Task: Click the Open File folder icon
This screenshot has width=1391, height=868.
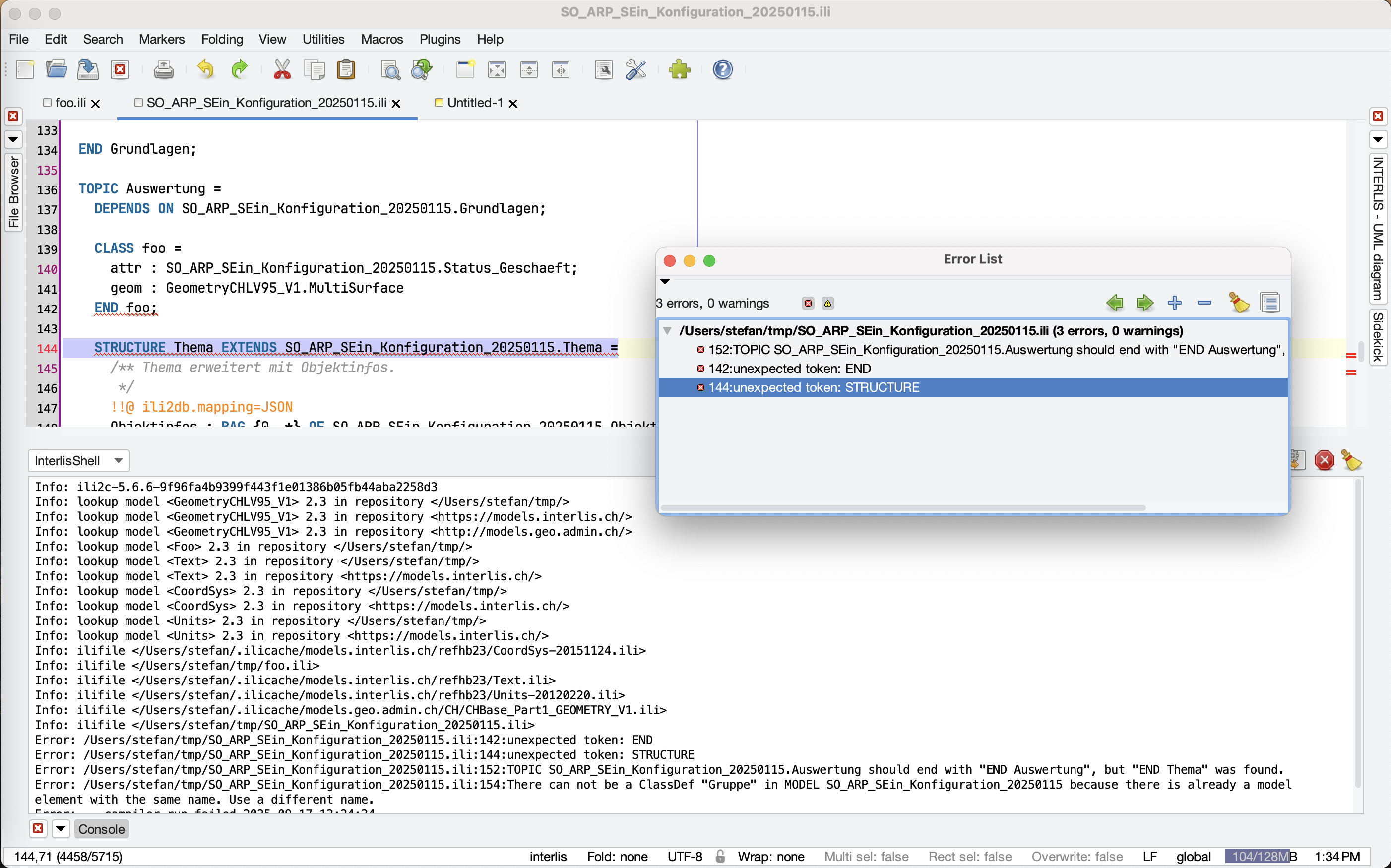Action: pyautogui.click(x=56, y=69)
